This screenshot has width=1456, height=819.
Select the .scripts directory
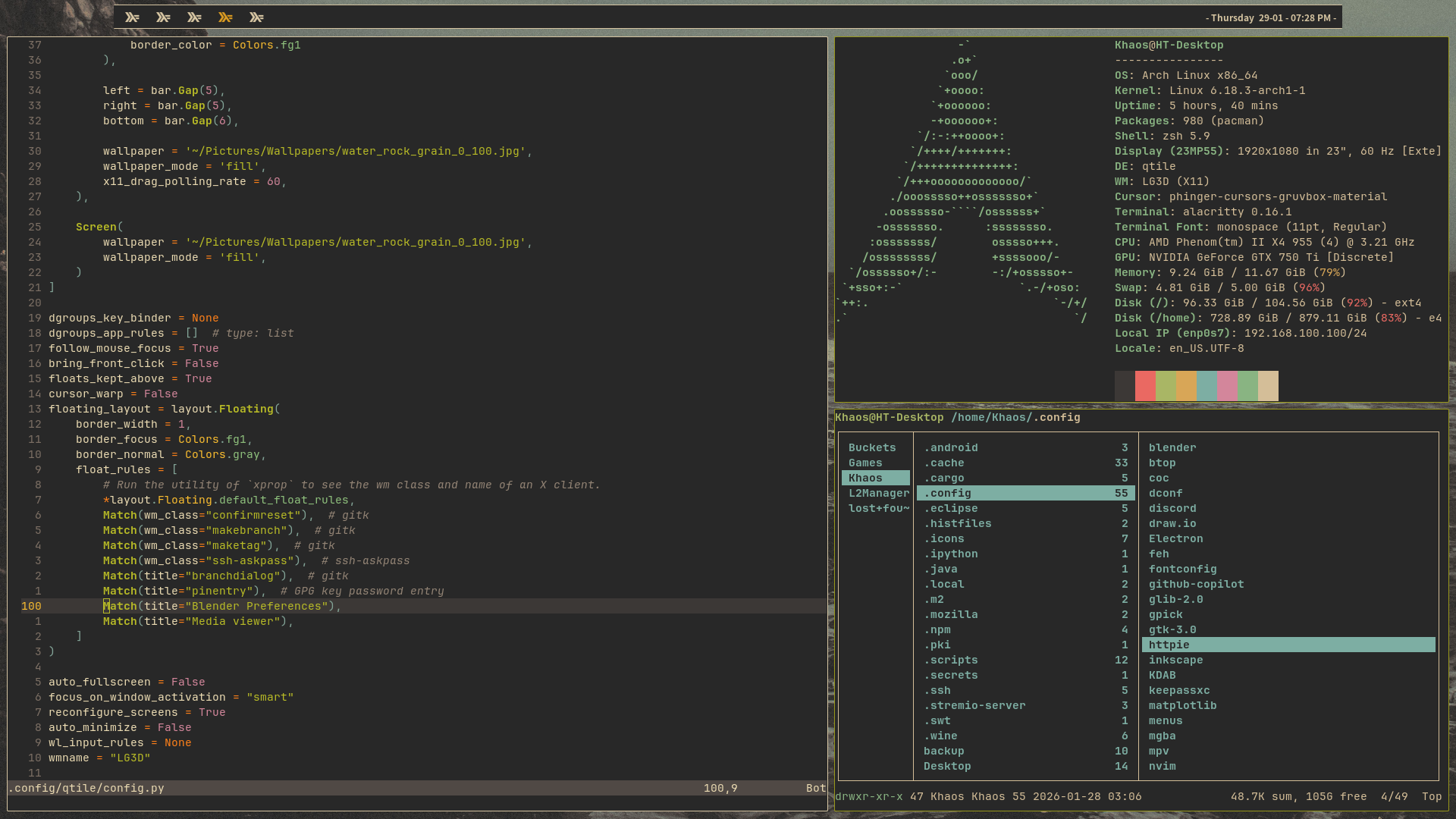coord(951,661)
